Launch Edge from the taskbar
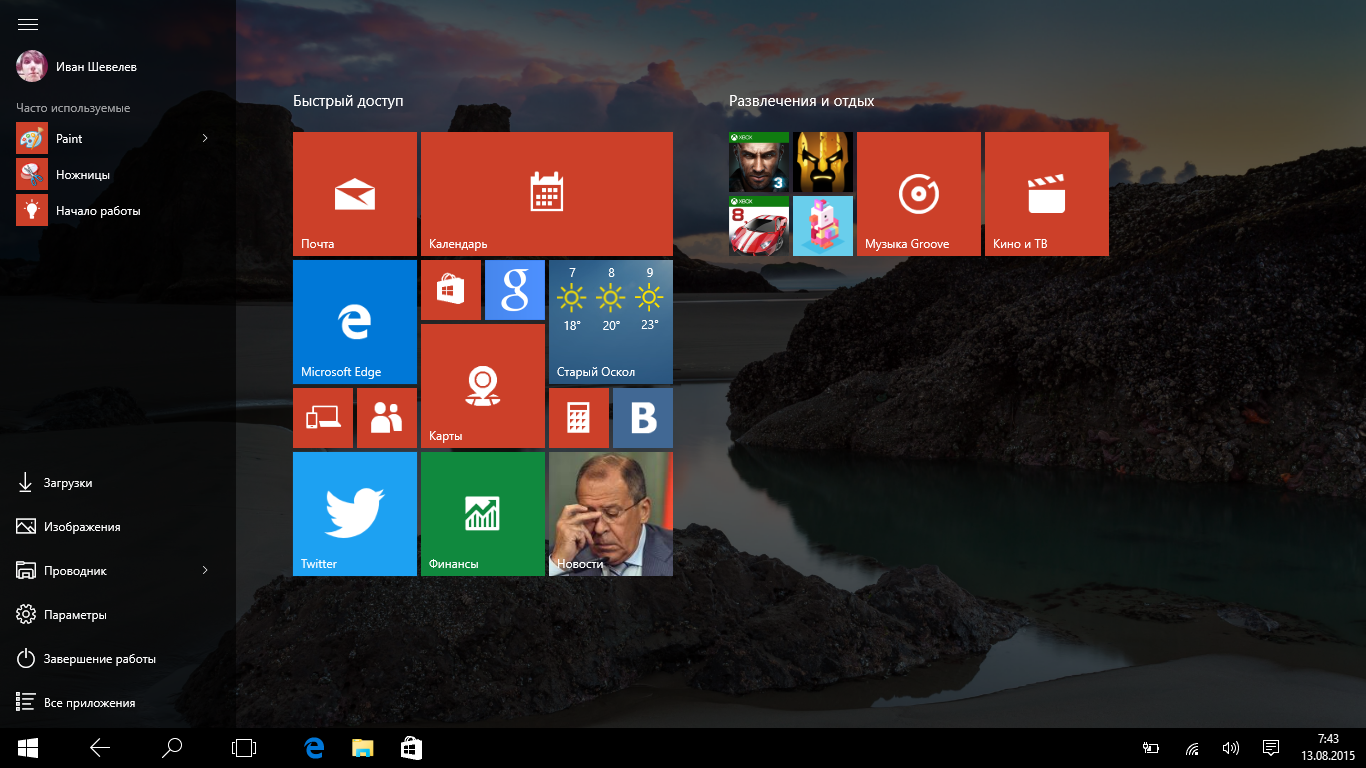Viewport: 1366px width, 768px height. 314,748
